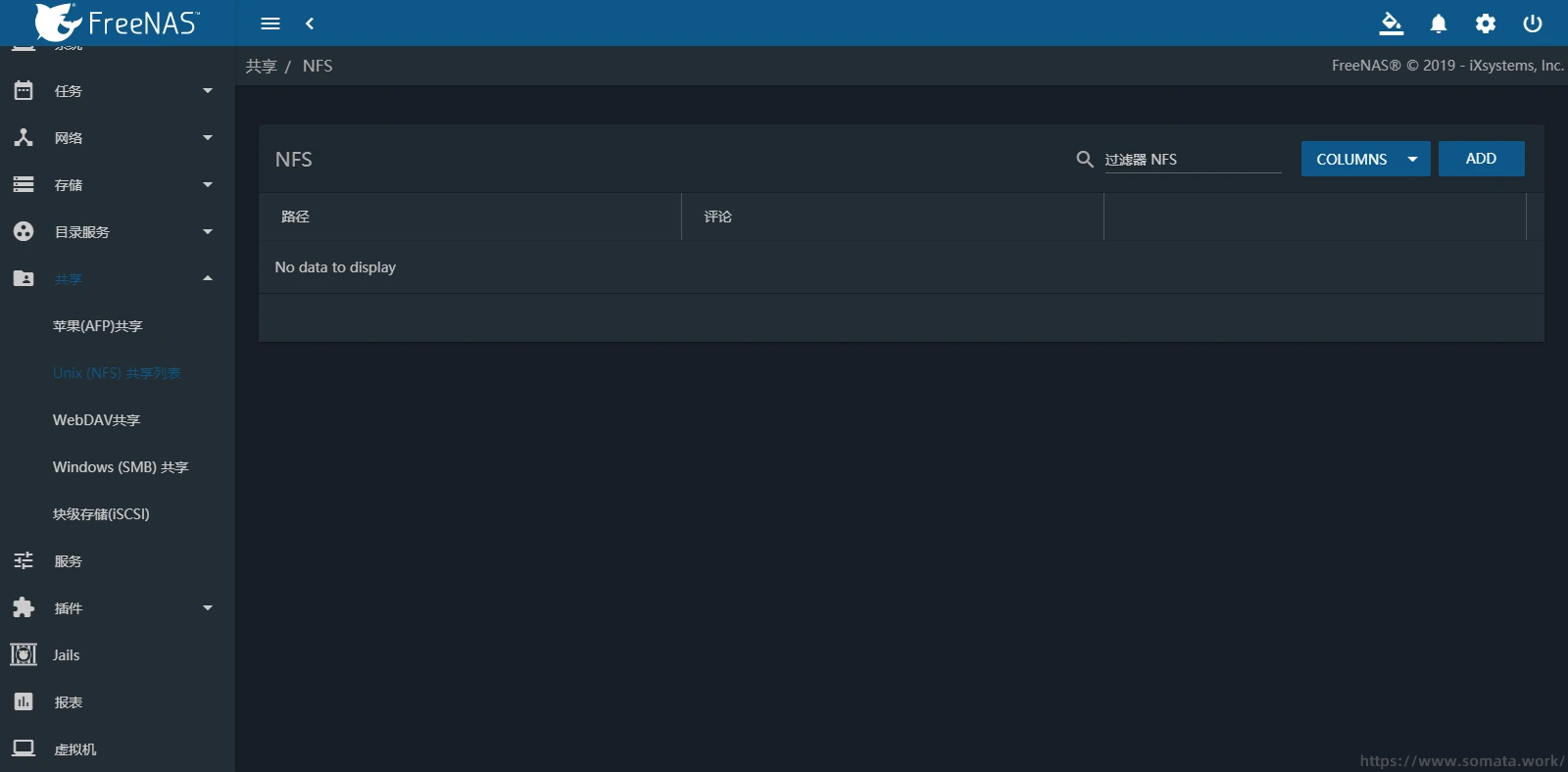Image resolution: width=1568 pixels, height=772 pixels.
Task: Click the theme paint bucket icon
Action: 1391,24
